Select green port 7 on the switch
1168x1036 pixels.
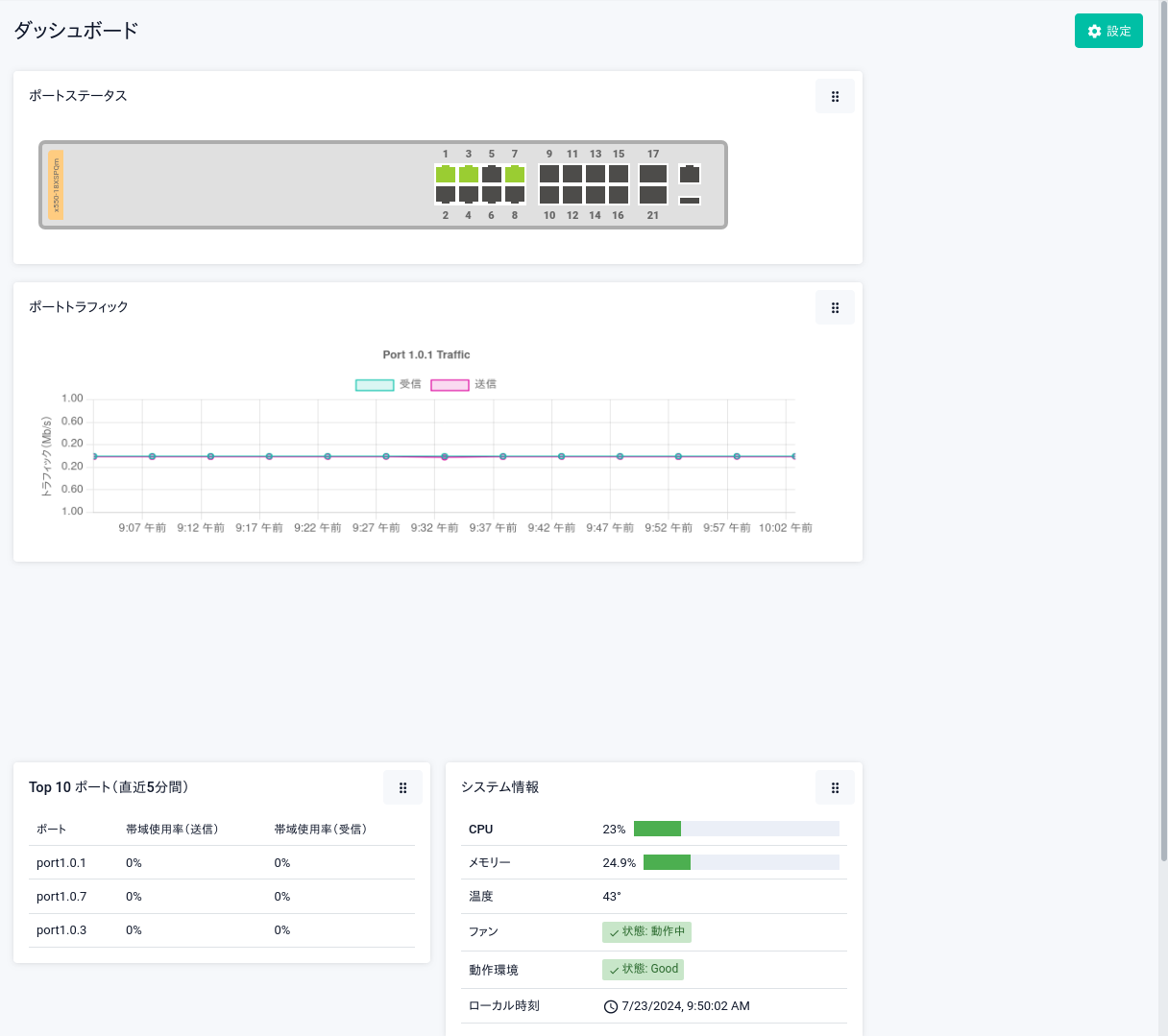pyautogui.click(x=515, y=174)
